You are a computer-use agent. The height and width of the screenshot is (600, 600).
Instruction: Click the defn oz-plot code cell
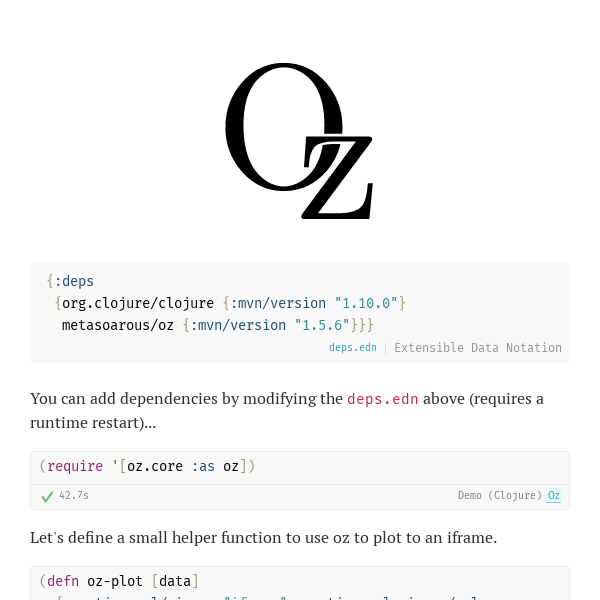pos(300,583)
